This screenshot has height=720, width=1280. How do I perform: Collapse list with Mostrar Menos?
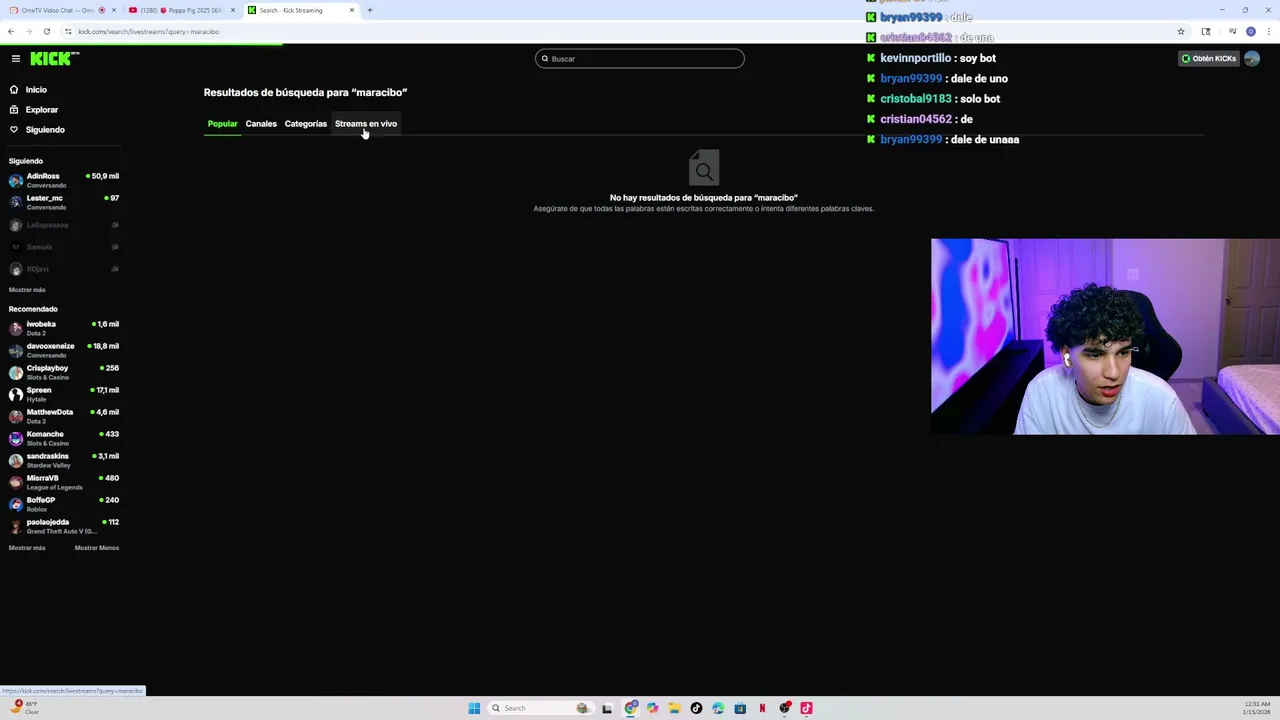[x=96, y=548]
